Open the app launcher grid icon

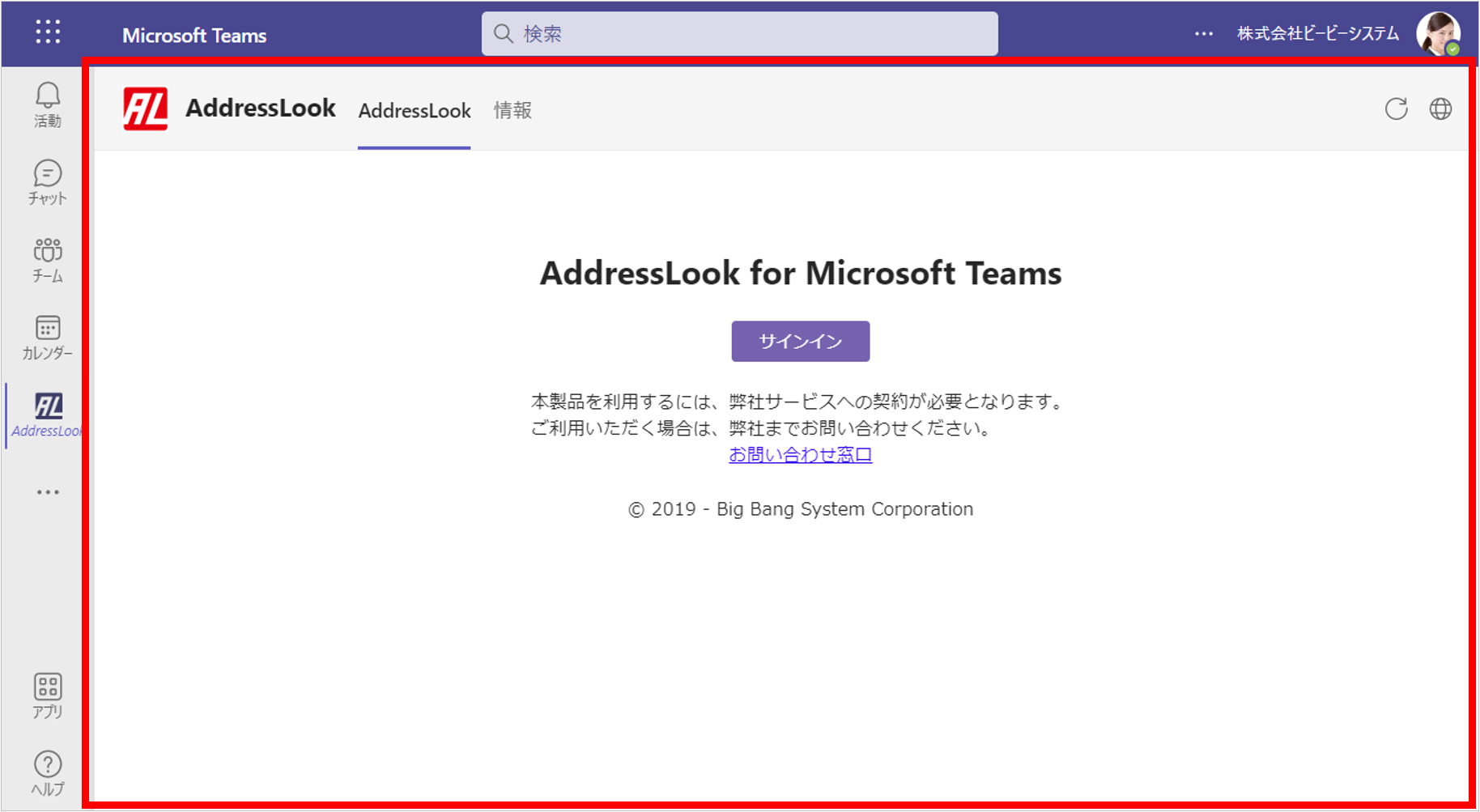[48, 32]
